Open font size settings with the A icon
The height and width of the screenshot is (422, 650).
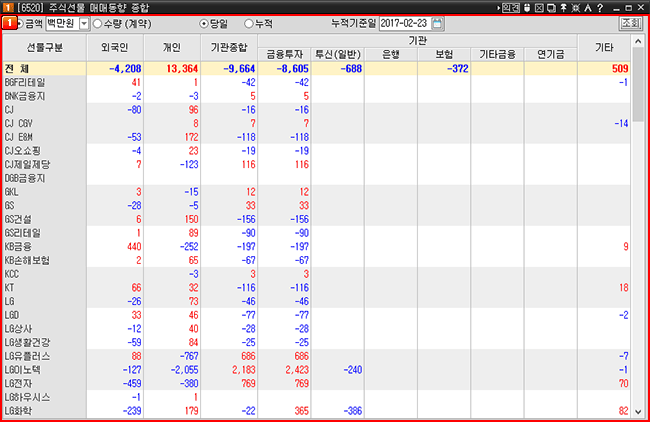click(x=588, y=8)
